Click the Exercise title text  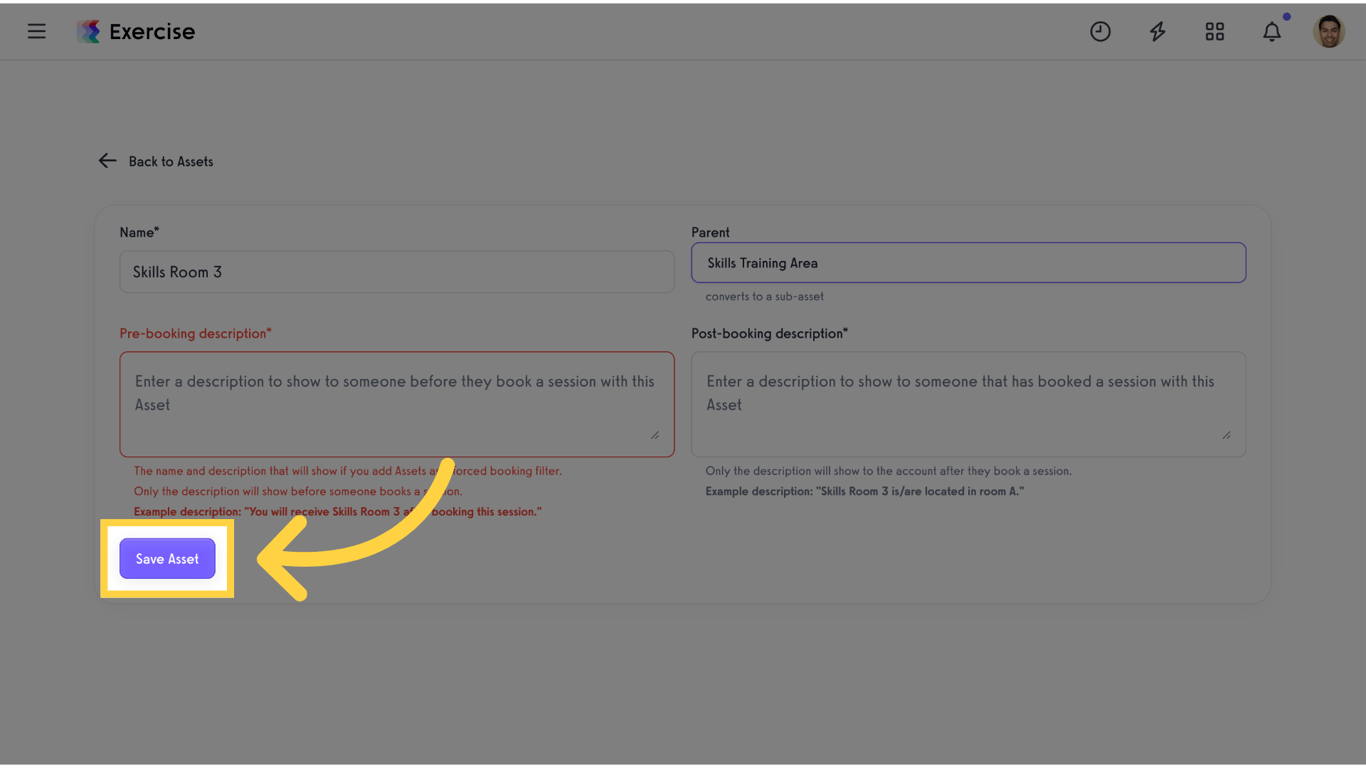[152, 31]
